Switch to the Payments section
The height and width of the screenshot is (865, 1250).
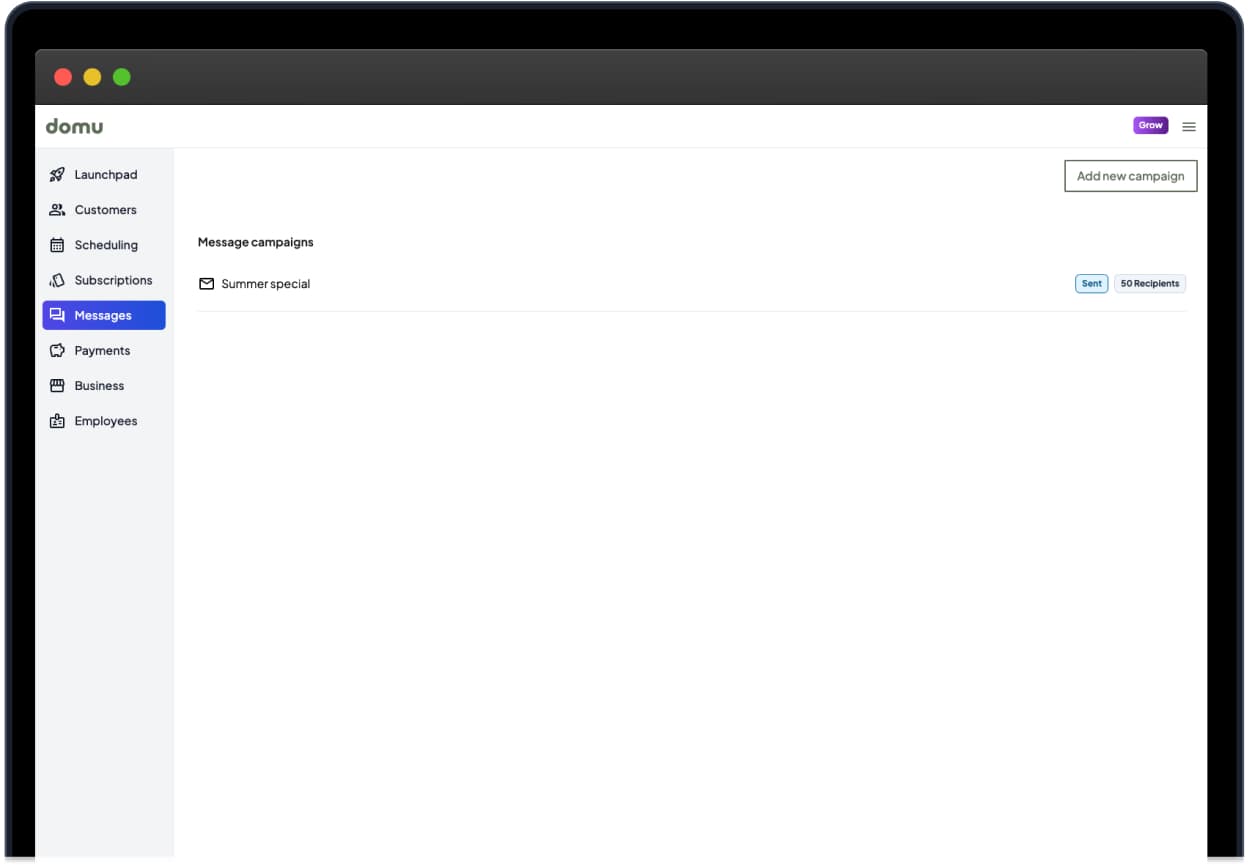102,350
